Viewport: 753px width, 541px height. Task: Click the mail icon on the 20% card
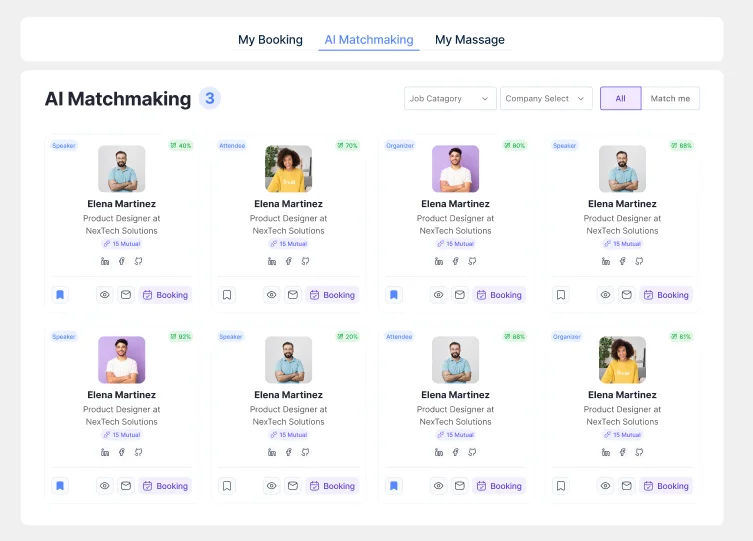click(x=293, y=486)
